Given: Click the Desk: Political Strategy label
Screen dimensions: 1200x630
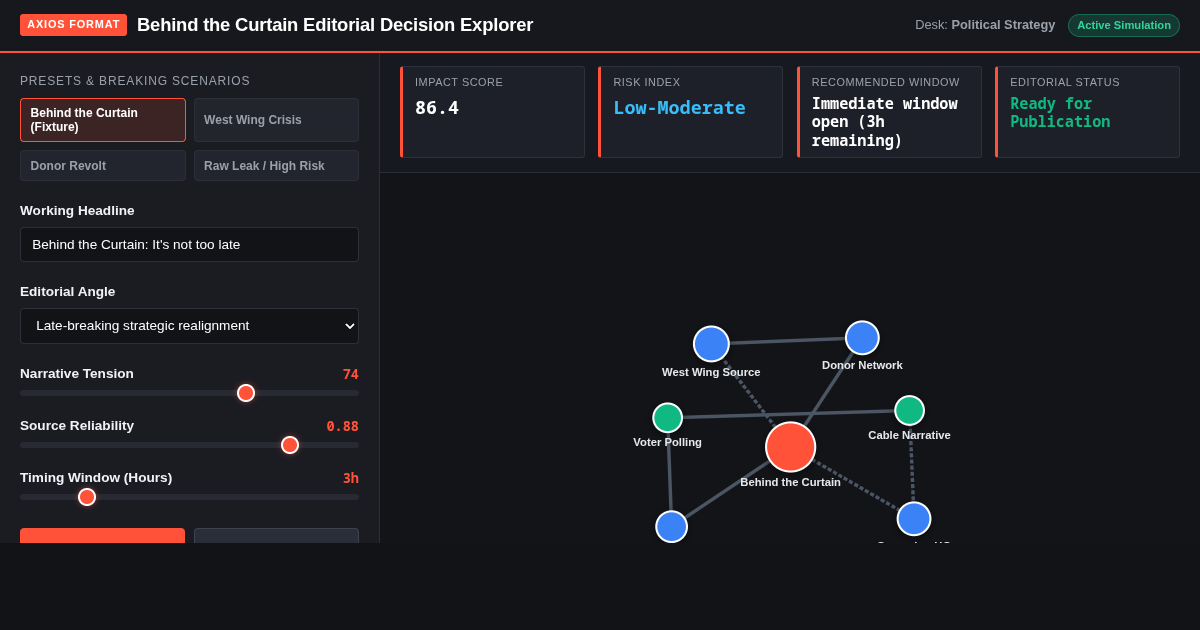Looking at the screenshot, I should click(985, 25).
